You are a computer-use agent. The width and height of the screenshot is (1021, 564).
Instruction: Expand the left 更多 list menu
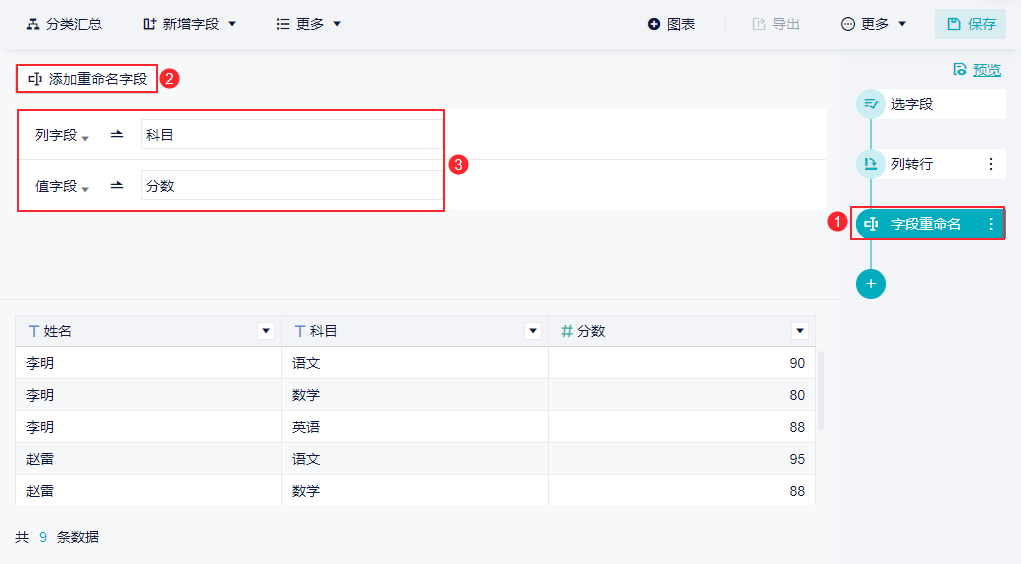(309, 24)
